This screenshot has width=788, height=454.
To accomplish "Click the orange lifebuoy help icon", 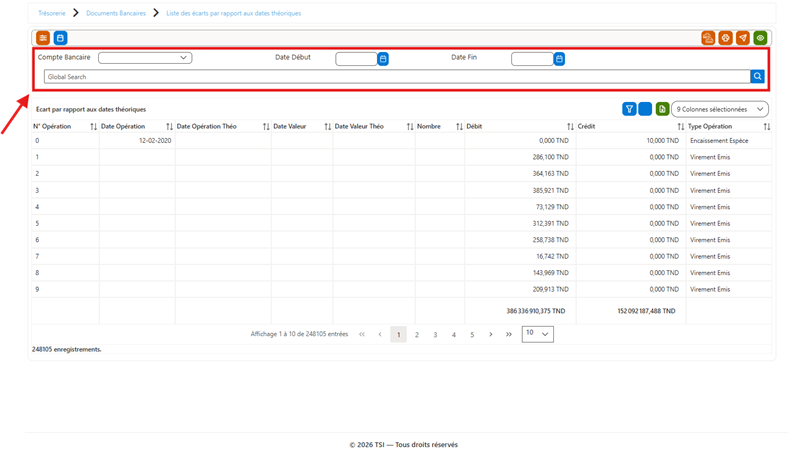I will pos(725,38).
